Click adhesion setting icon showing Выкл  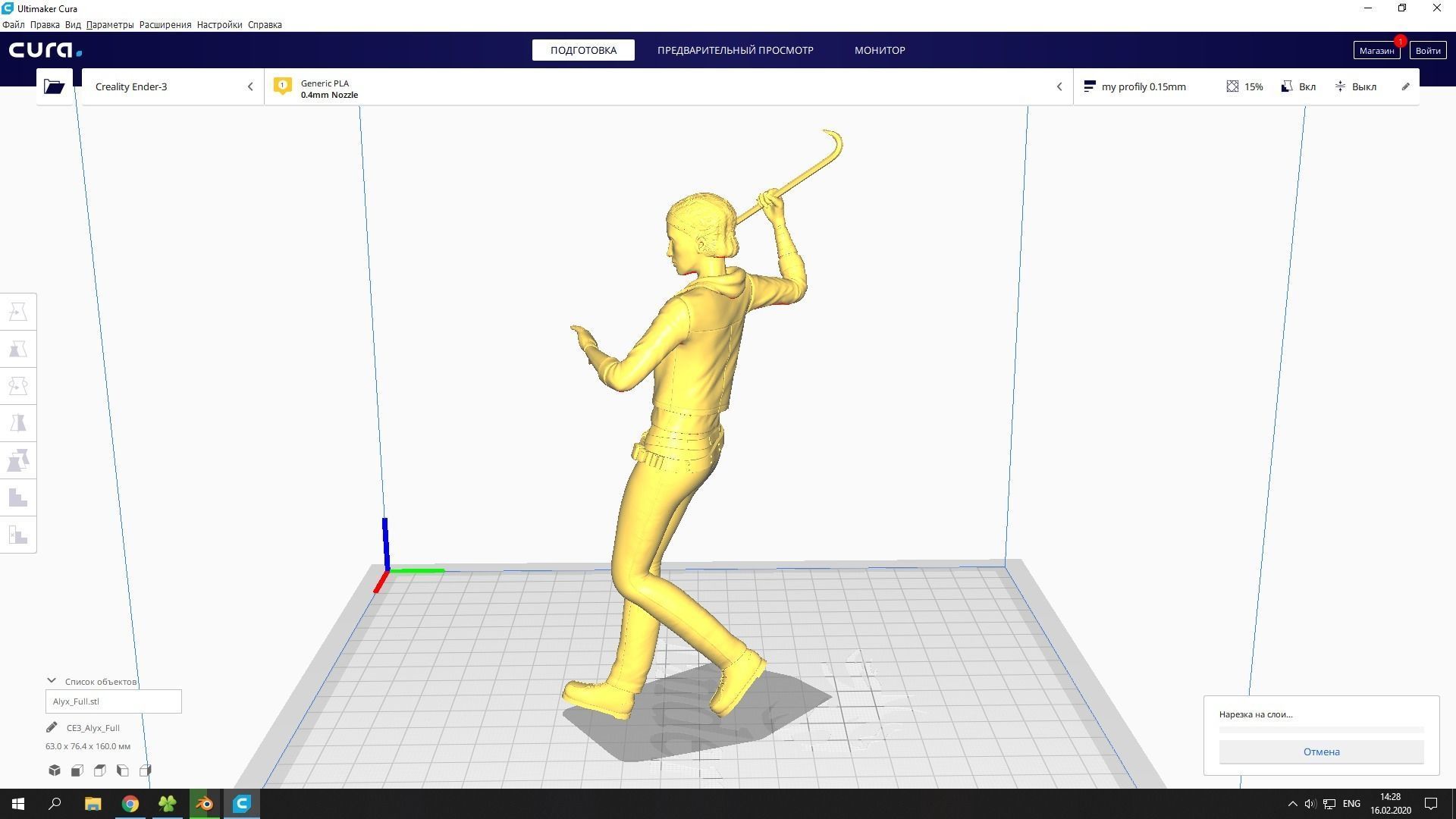(x=1341, y=86)
